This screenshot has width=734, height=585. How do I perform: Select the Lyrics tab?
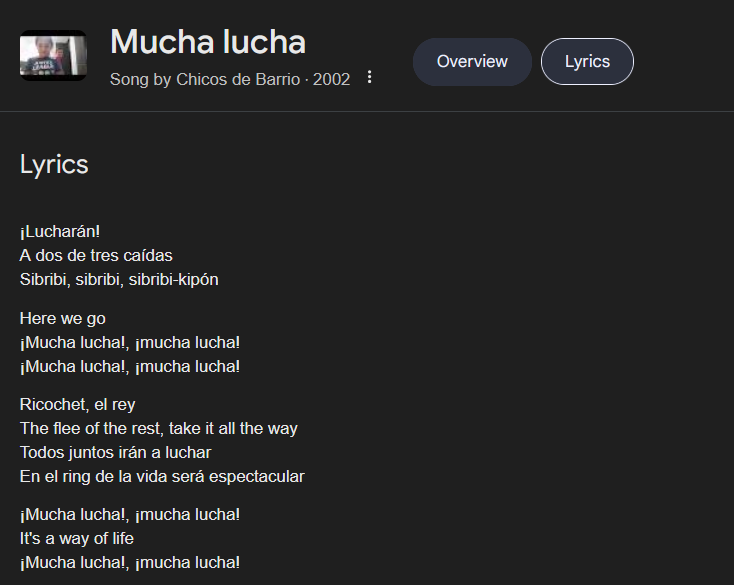[x=587, y=62]
